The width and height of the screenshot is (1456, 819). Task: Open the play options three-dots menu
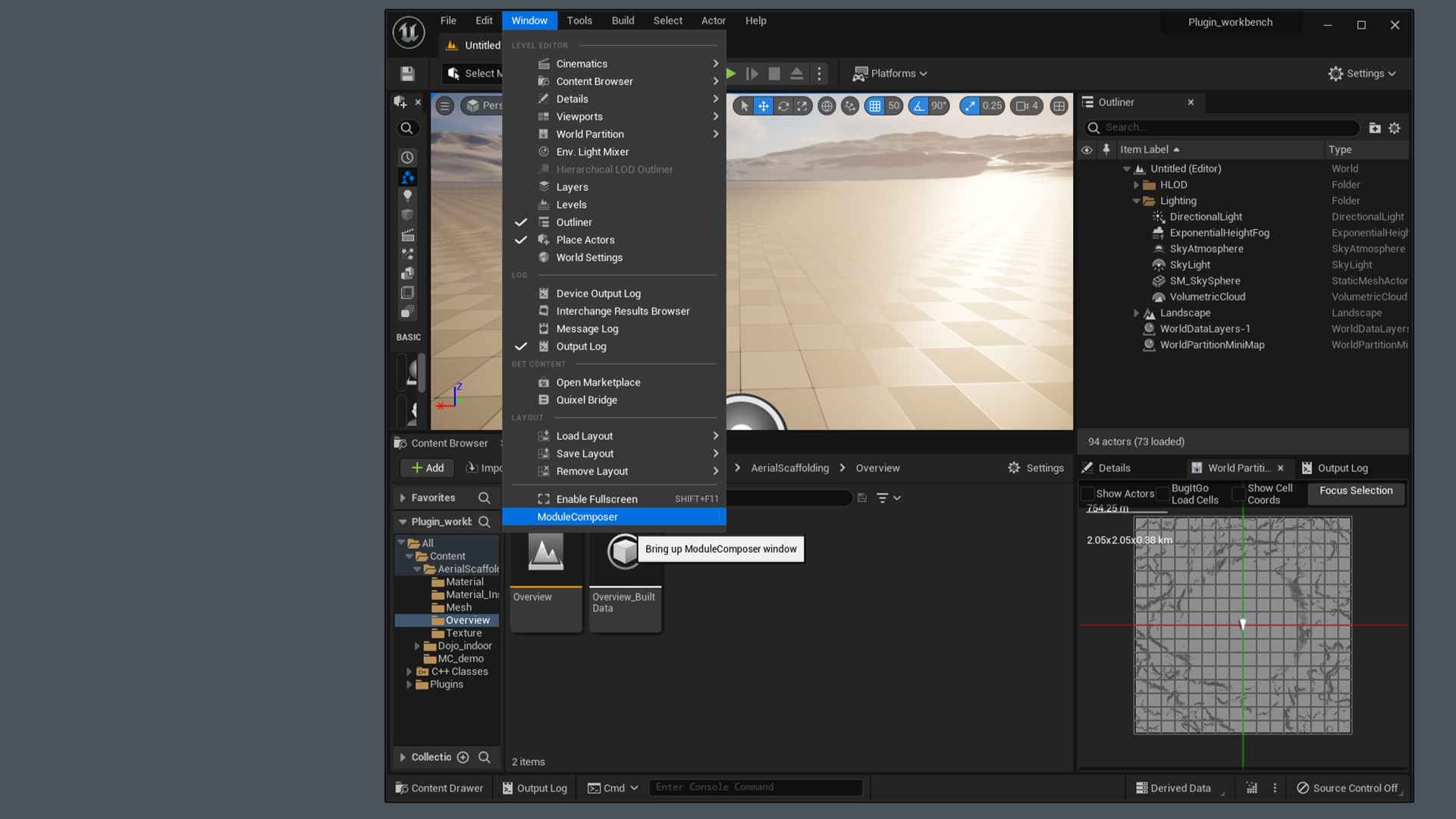point(819,74)
